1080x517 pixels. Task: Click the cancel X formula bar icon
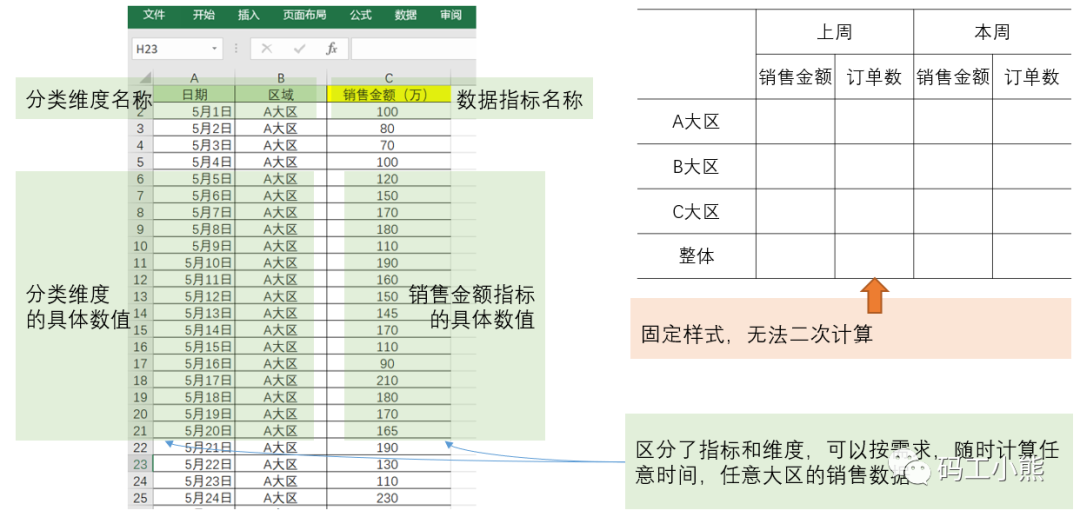(x=267, y=49)
